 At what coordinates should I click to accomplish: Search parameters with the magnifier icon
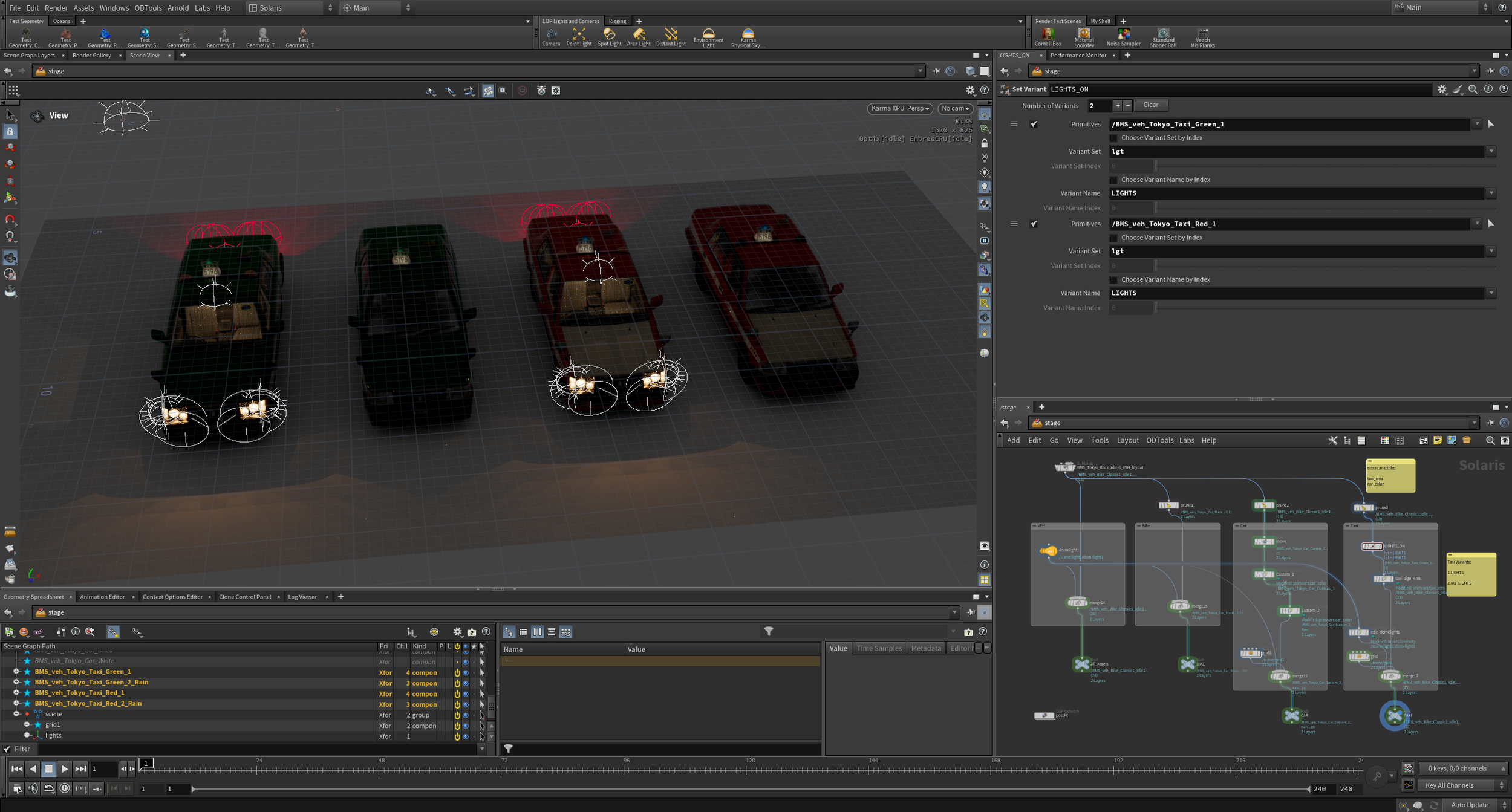(1473, 89)
